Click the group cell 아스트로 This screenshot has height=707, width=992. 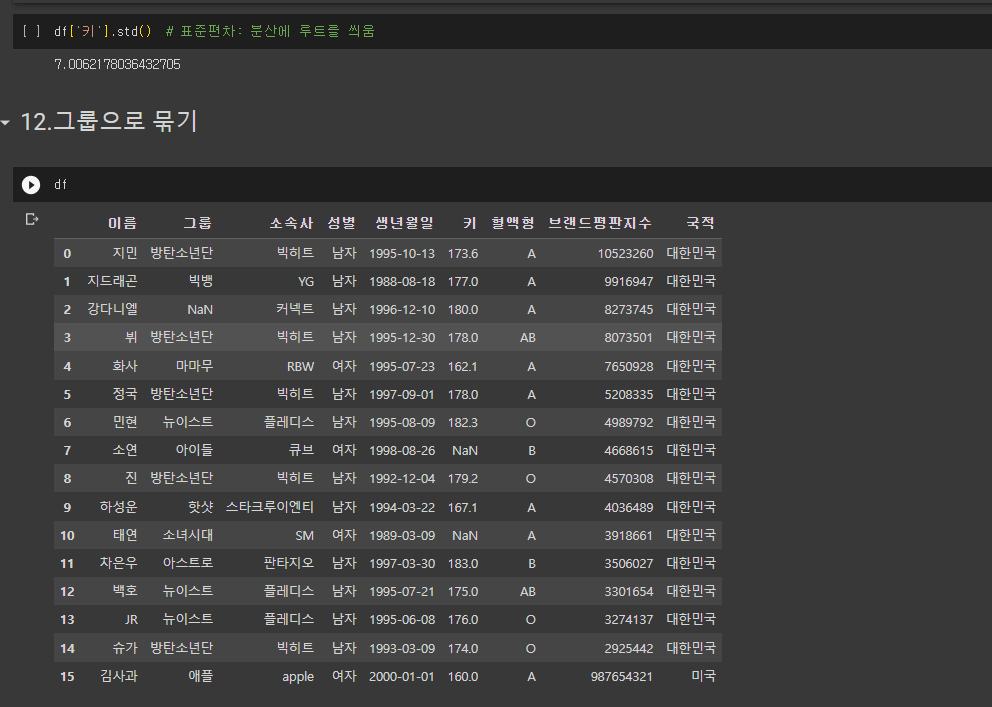[188, 563]
